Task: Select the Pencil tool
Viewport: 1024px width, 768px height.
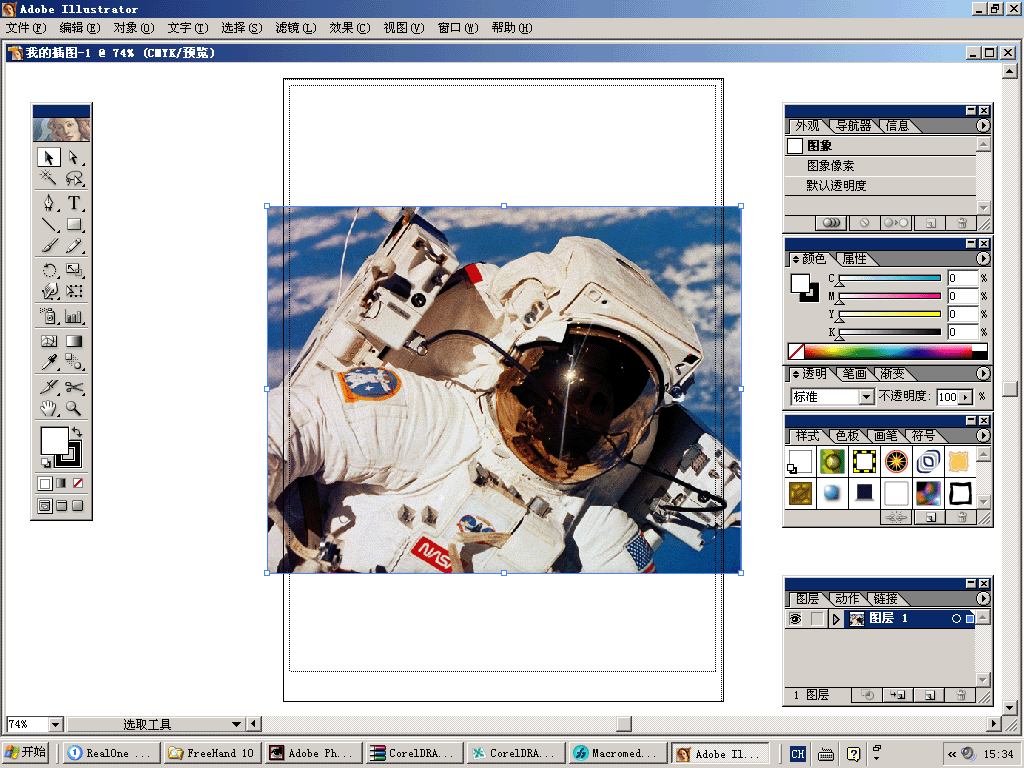Action: pos(73,246)
